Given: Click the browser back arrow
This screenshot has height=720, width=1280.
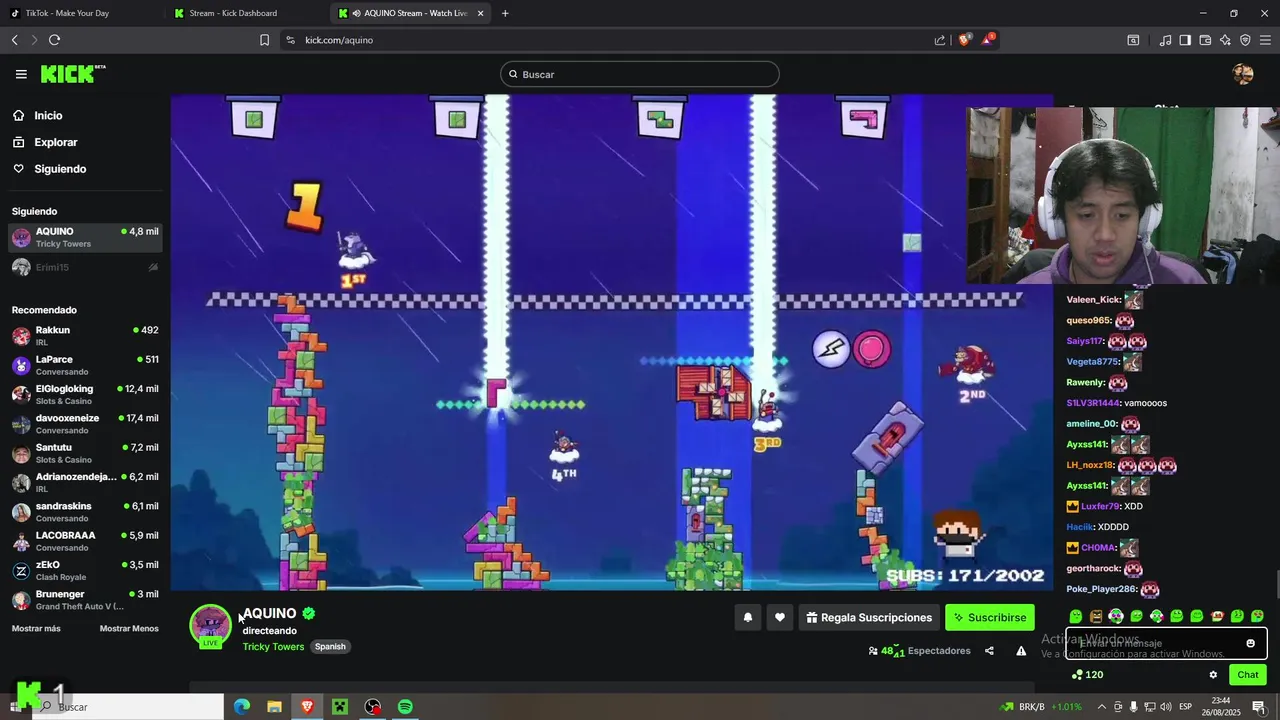Looking at the screenshot, I should [x=14, y=40].
